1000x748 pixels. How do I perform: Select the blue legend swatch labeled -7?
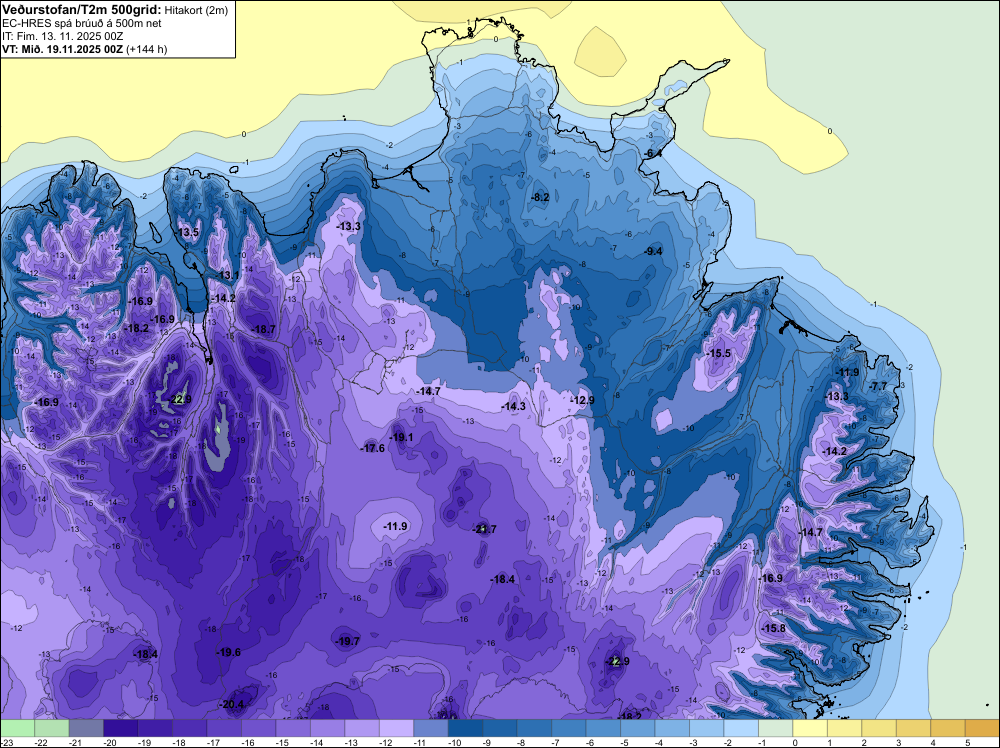pyautogui.click(x=569, y=728)
